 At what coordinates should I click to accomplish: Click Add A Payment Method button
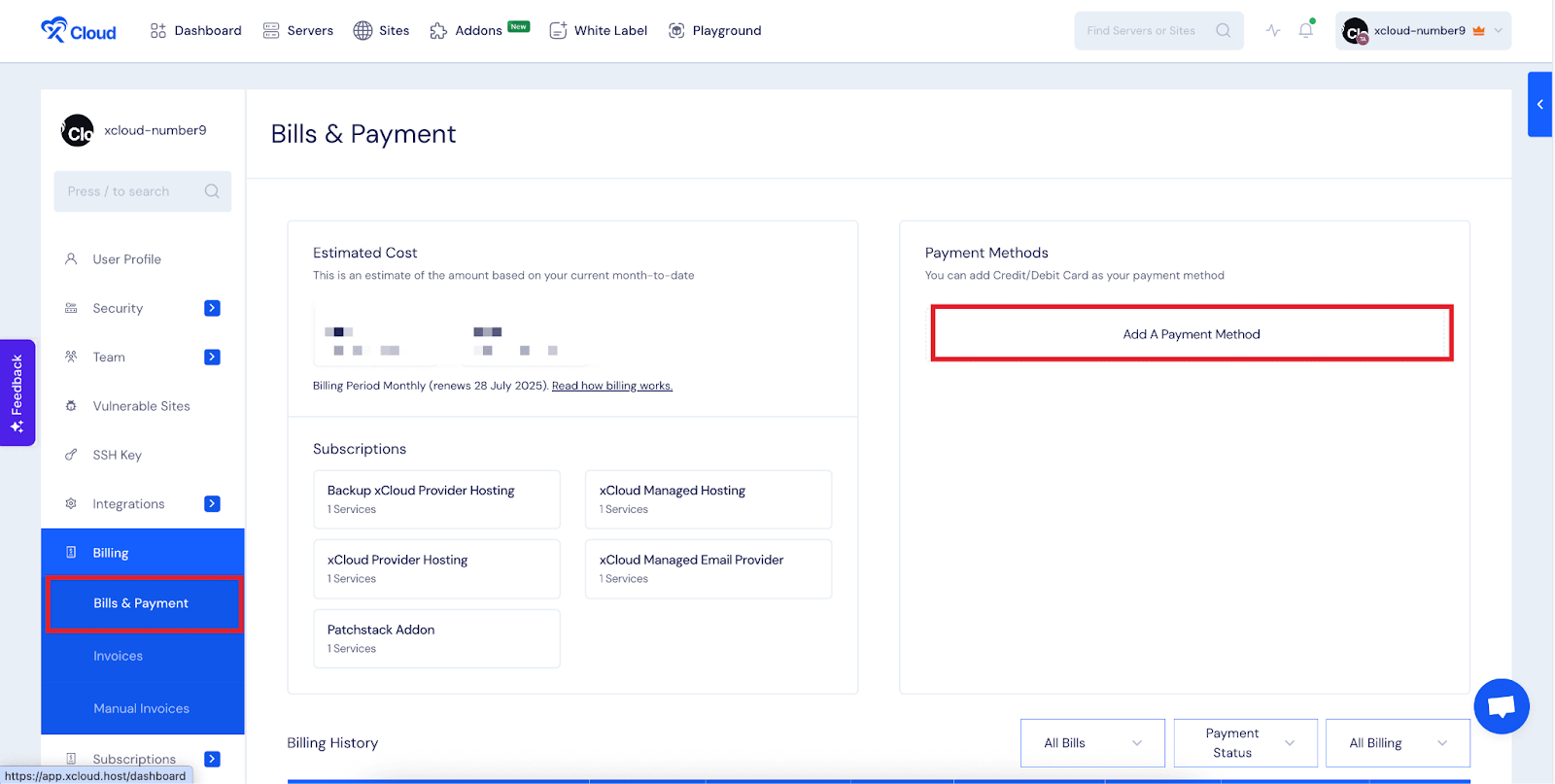coord(1192,334)
